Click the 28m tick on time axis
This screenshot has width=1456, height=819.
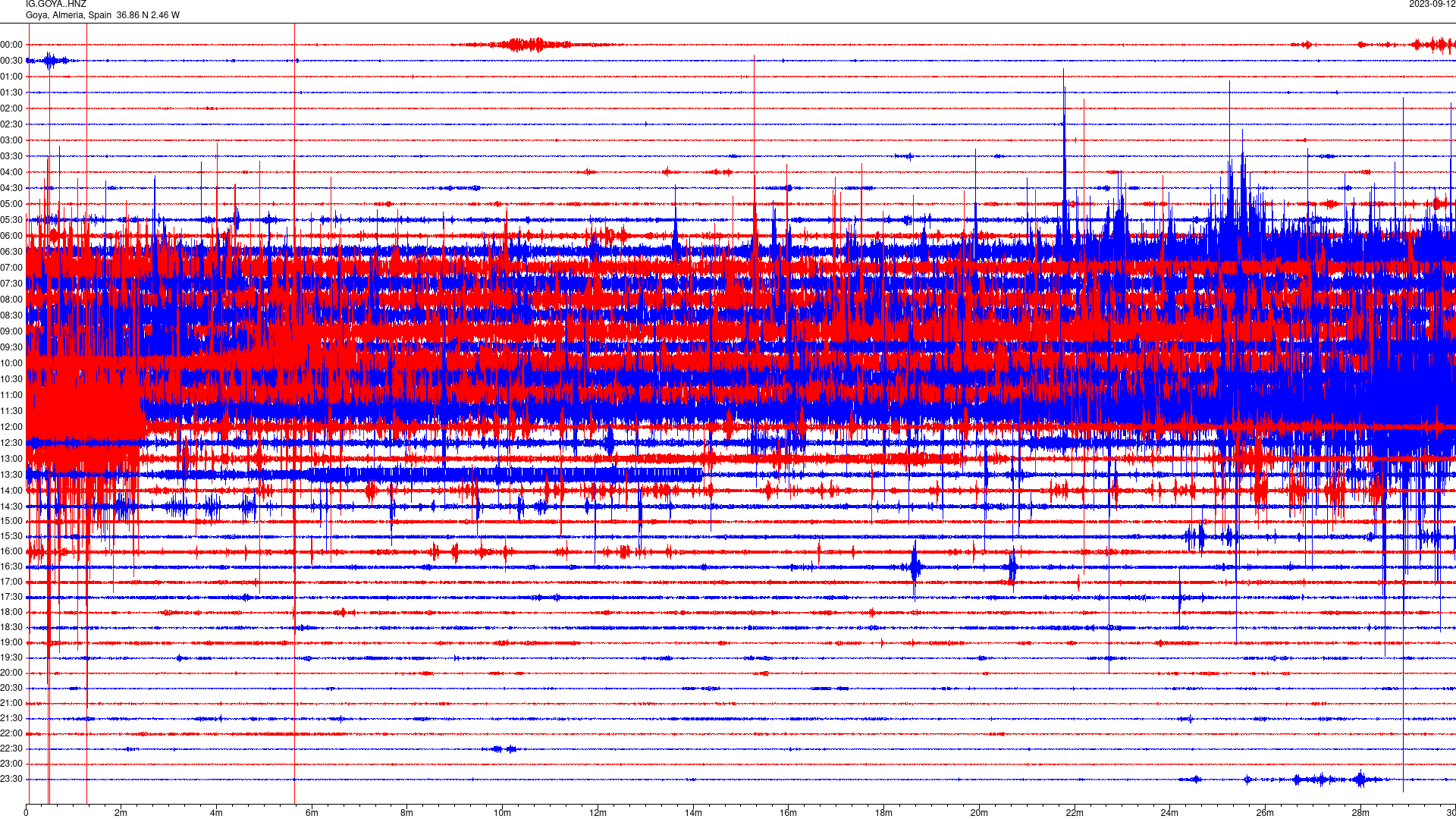[x=1360, y=813]
